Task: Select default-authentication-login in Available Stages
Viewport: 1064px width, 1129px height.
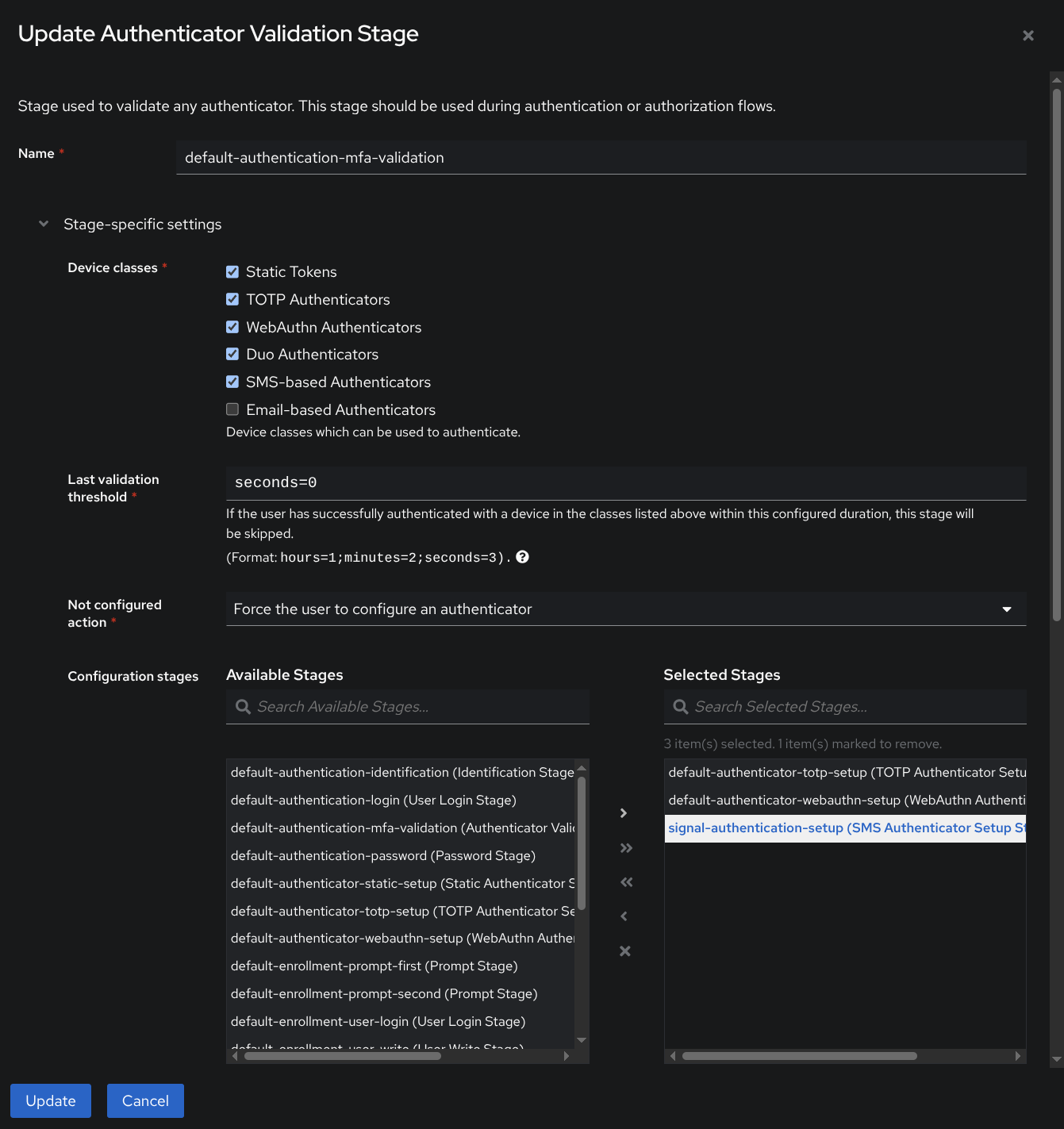Action: coord(373,800)
